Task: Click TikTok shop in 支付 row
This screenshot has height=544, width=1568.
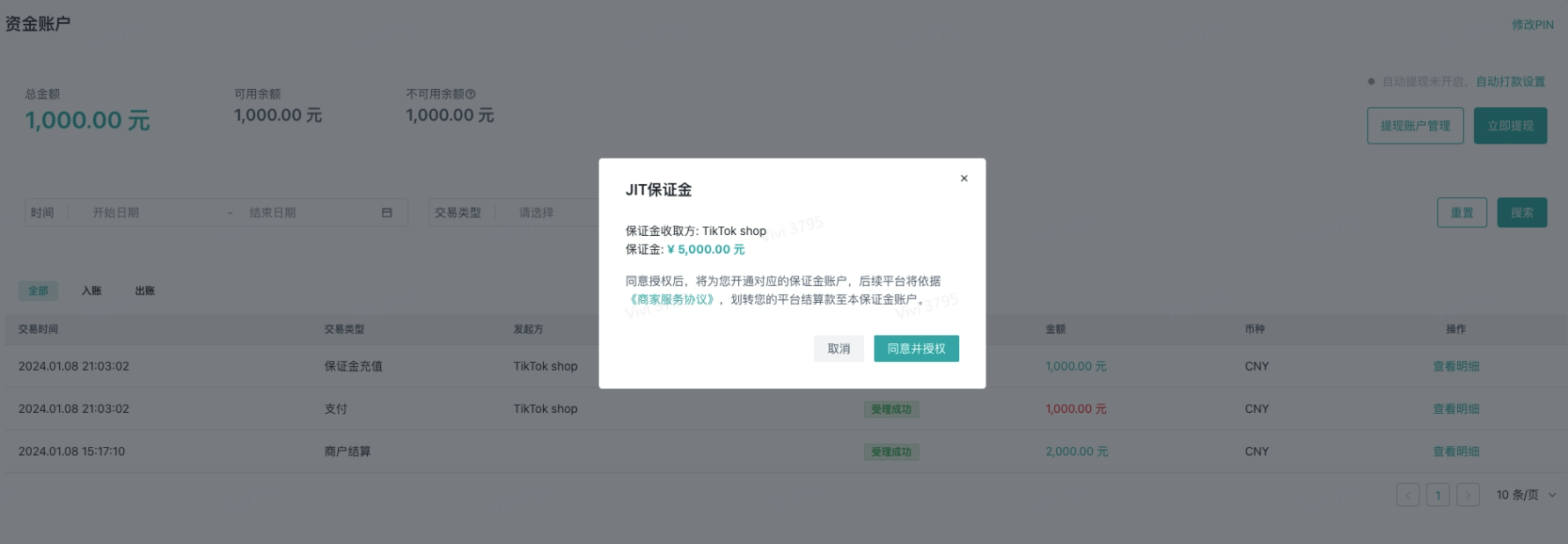Action: point(546,408)
